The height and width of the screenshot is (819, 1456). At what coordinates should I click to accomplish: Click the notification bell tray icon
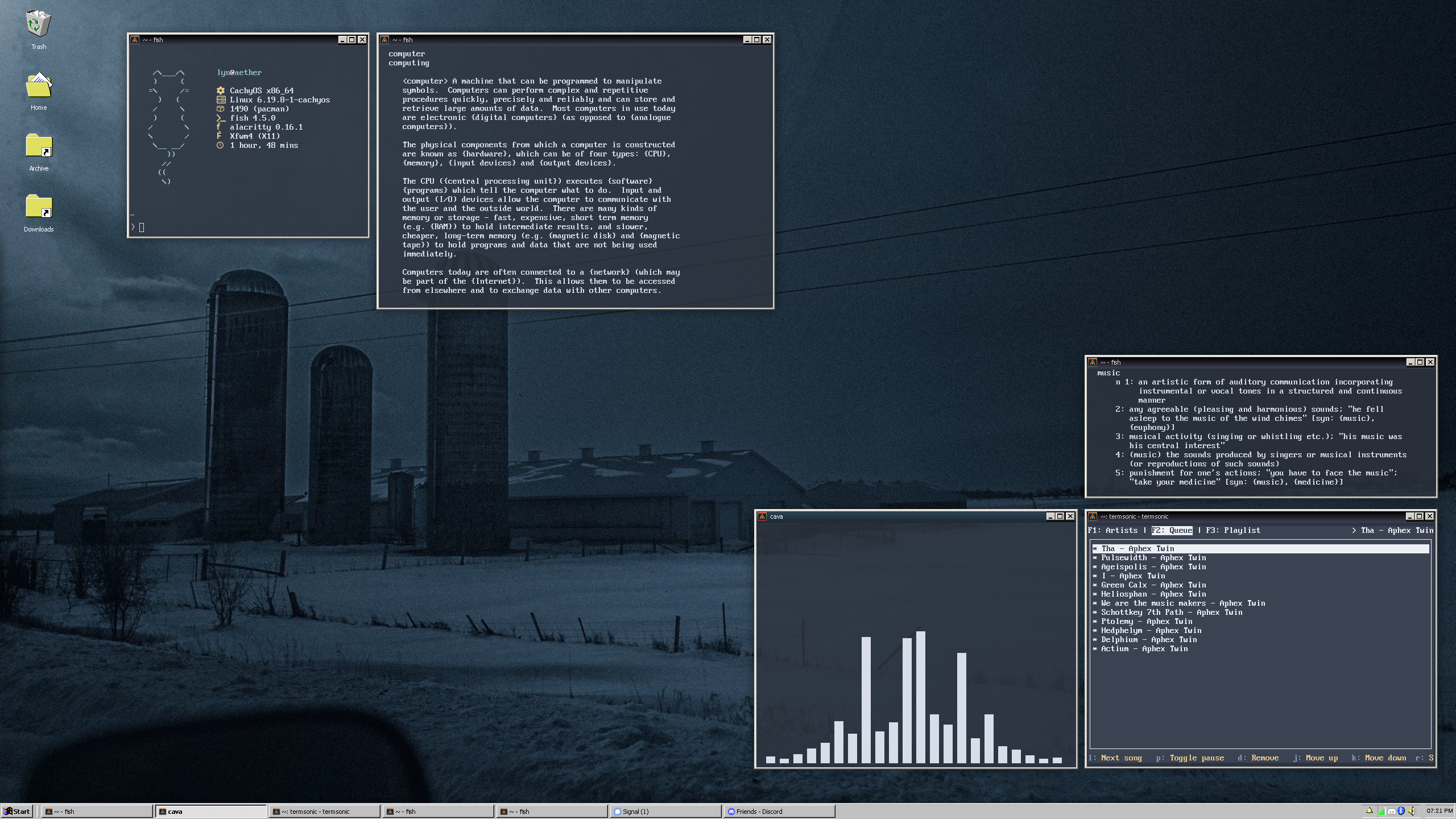click(1370, 811)
